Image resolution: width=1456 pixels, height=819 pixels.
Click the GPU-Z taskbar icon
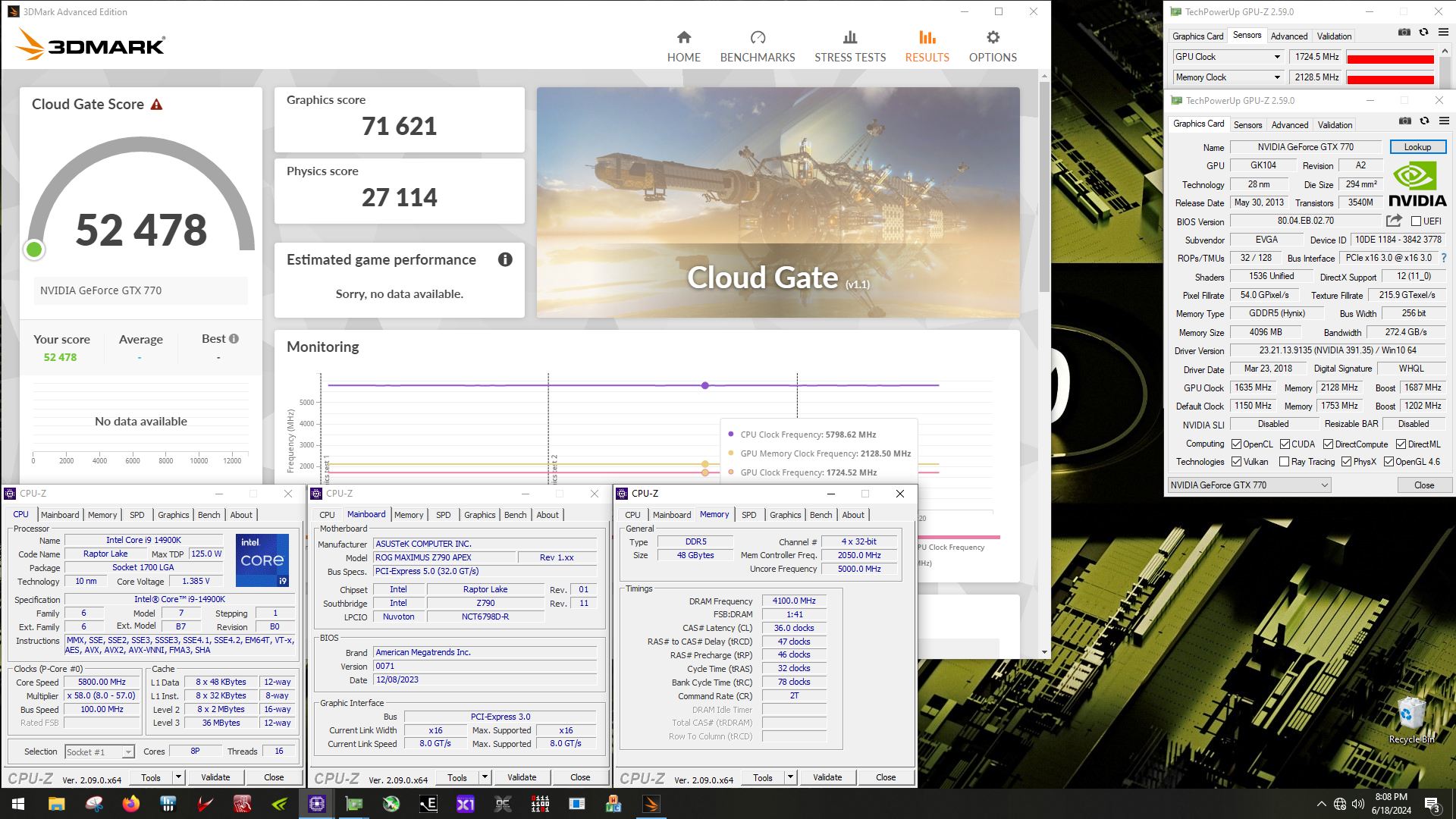[x=354, y=804]
